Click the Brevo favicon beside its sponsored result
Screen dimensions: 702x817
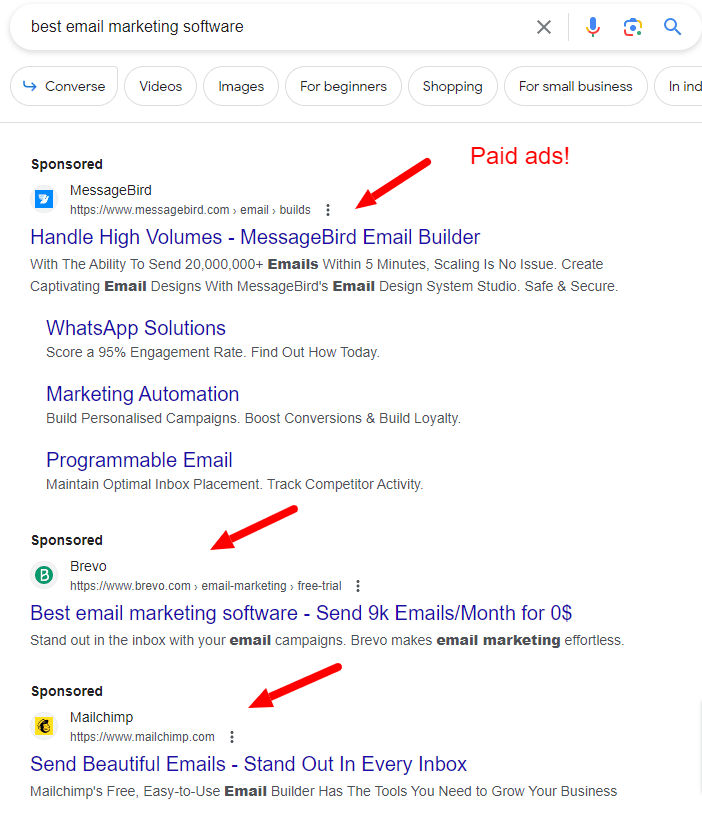pos(44,575)
